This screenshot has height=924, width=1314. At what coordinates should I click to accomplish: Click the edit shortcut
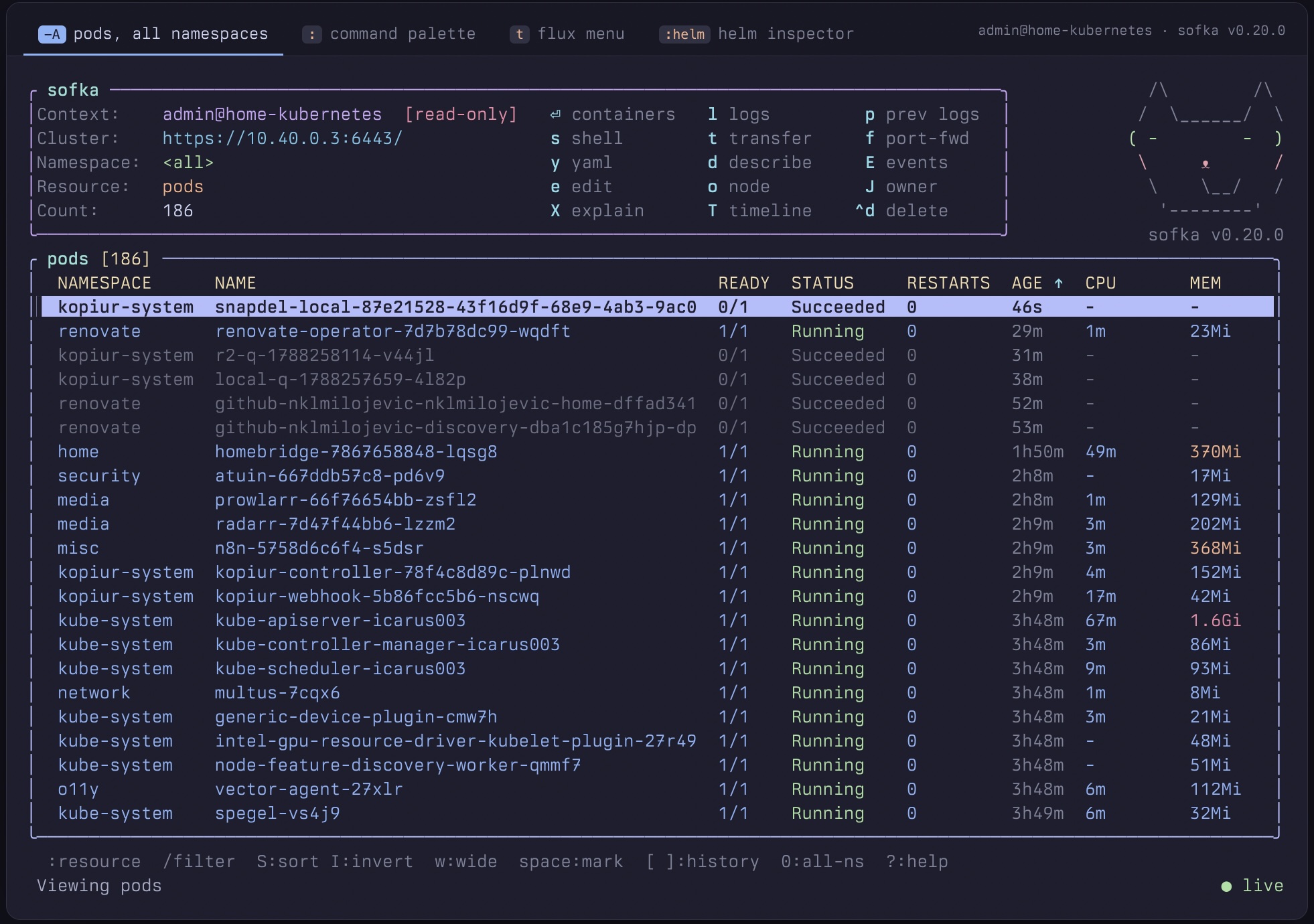pyautogui.click(x=581, y=187)
